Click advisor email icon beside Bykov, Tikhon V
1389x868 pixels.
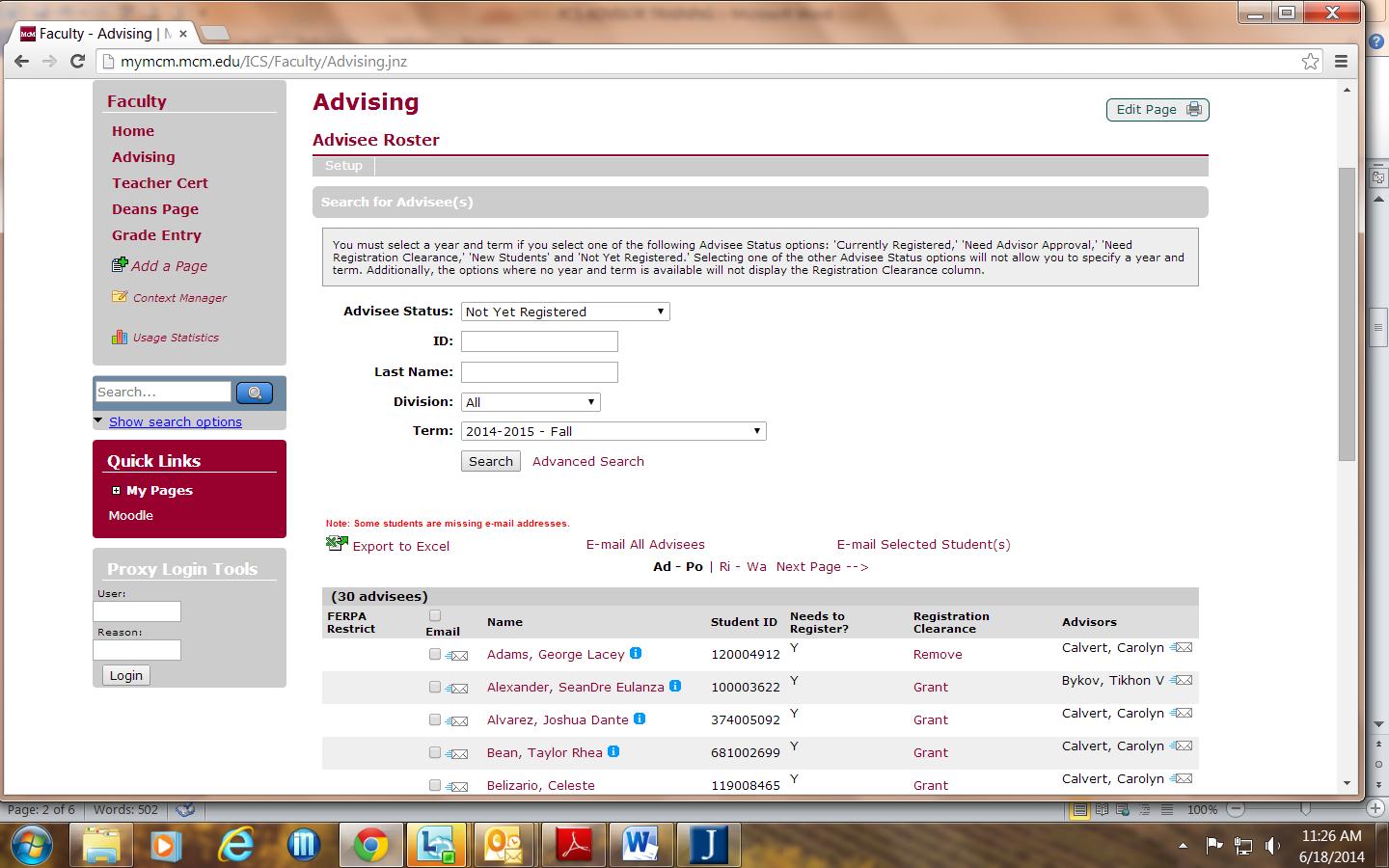pyautogui.click(x=1182, y=681)
